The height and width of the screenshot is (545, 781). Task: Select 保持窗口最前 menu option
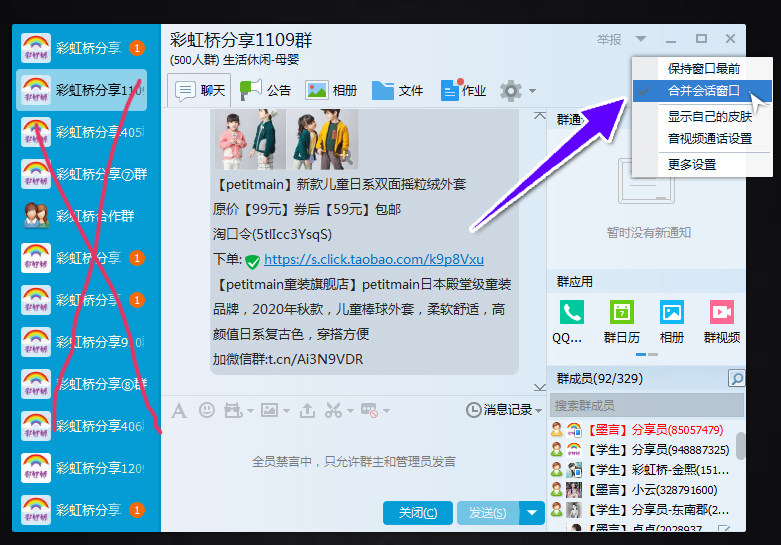click(703, 68)
